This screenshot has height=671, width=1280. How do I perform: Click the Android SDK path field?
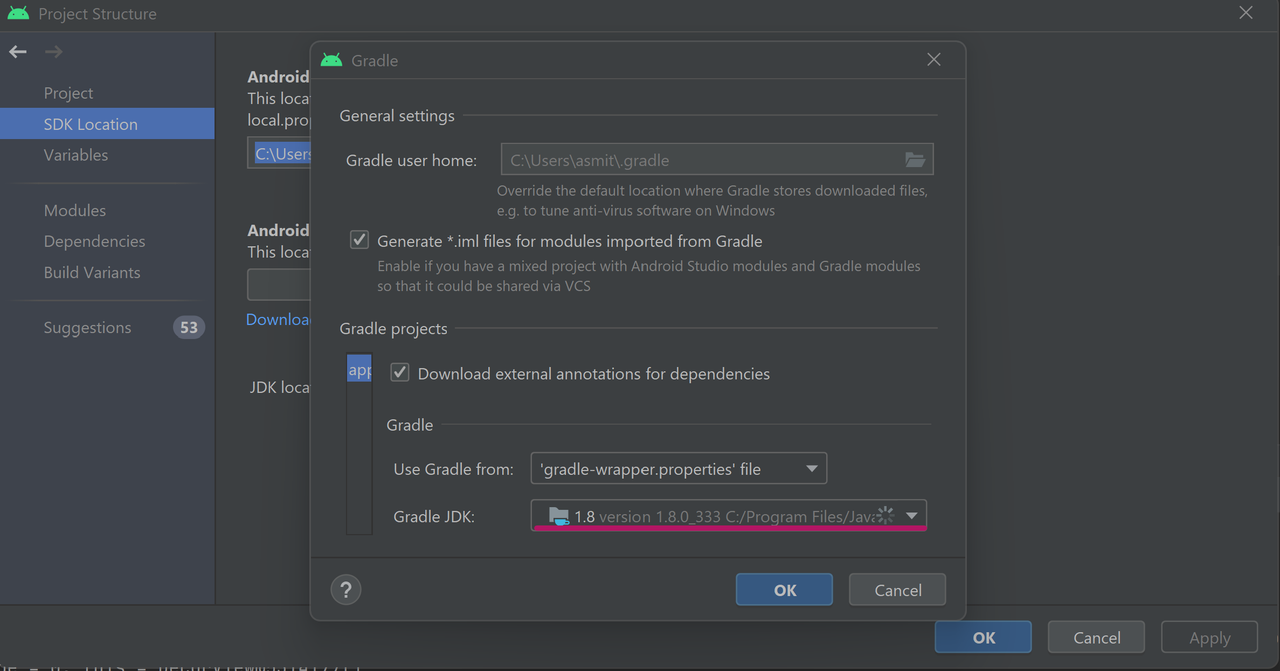[x=279, y=153]
